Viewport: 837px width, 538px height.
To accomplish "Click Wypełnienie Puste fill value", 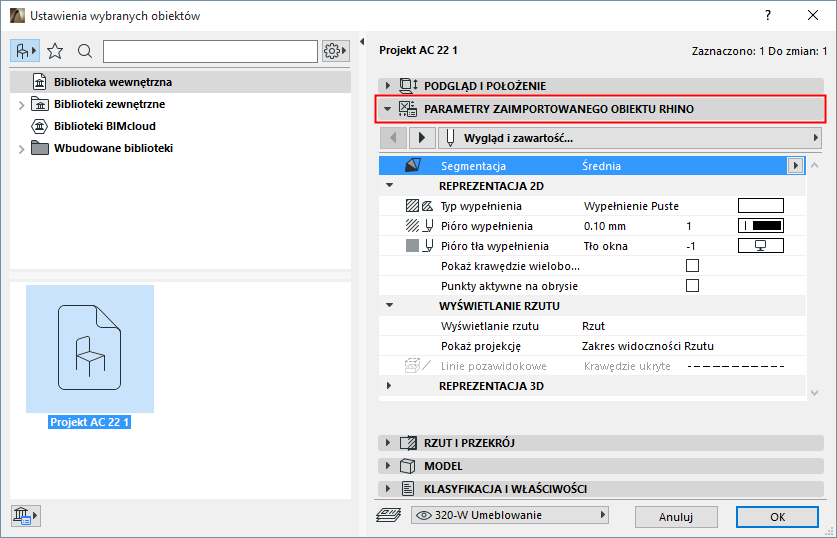I will click(x=631, y=207).
